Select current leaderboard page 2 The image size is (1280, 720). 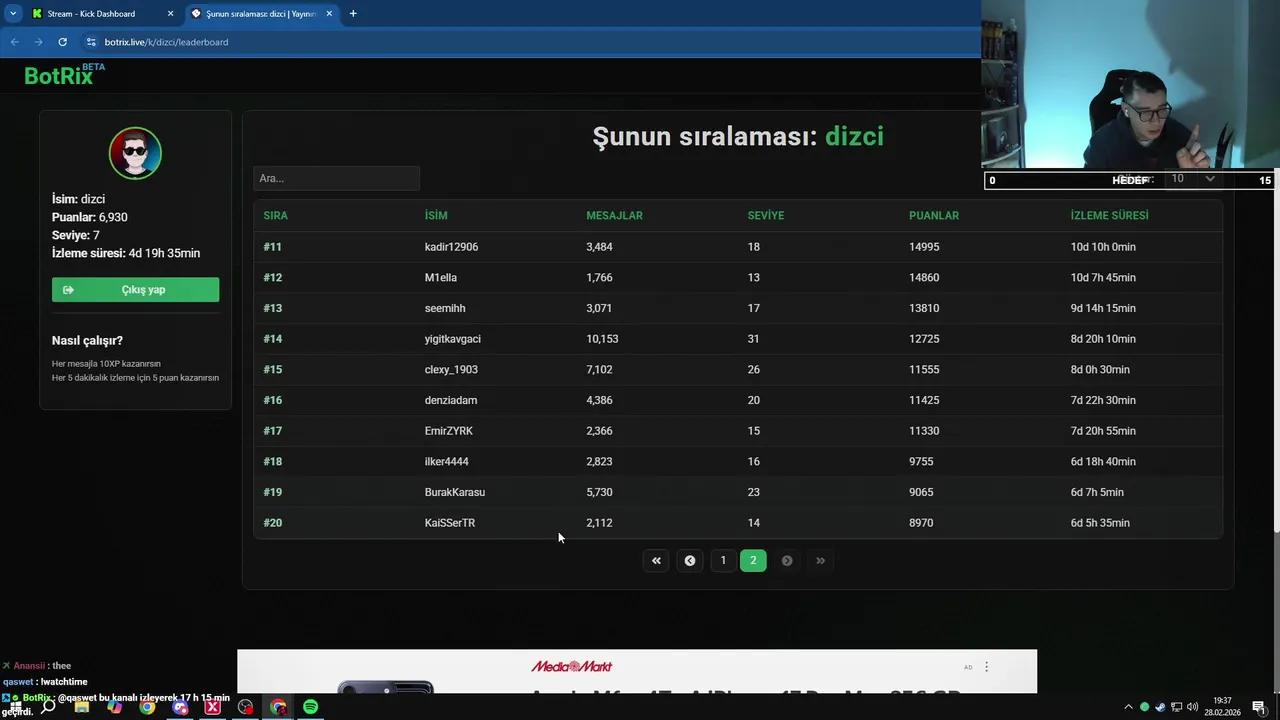click(753, 560)
